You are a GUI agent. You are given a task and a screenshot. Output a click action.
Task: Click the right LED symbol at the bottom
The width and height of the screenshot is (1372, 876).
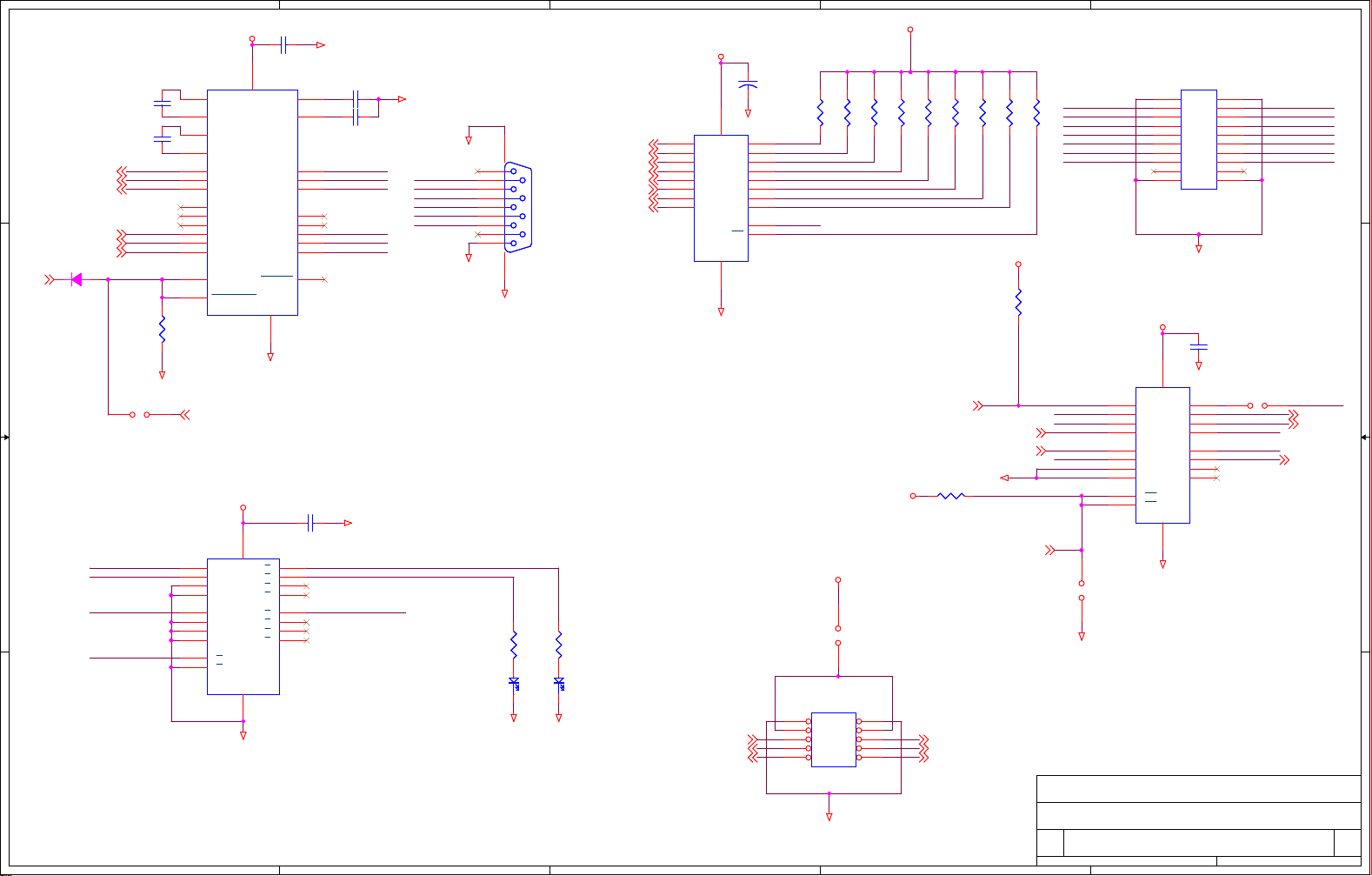click(x=559, y=684)
